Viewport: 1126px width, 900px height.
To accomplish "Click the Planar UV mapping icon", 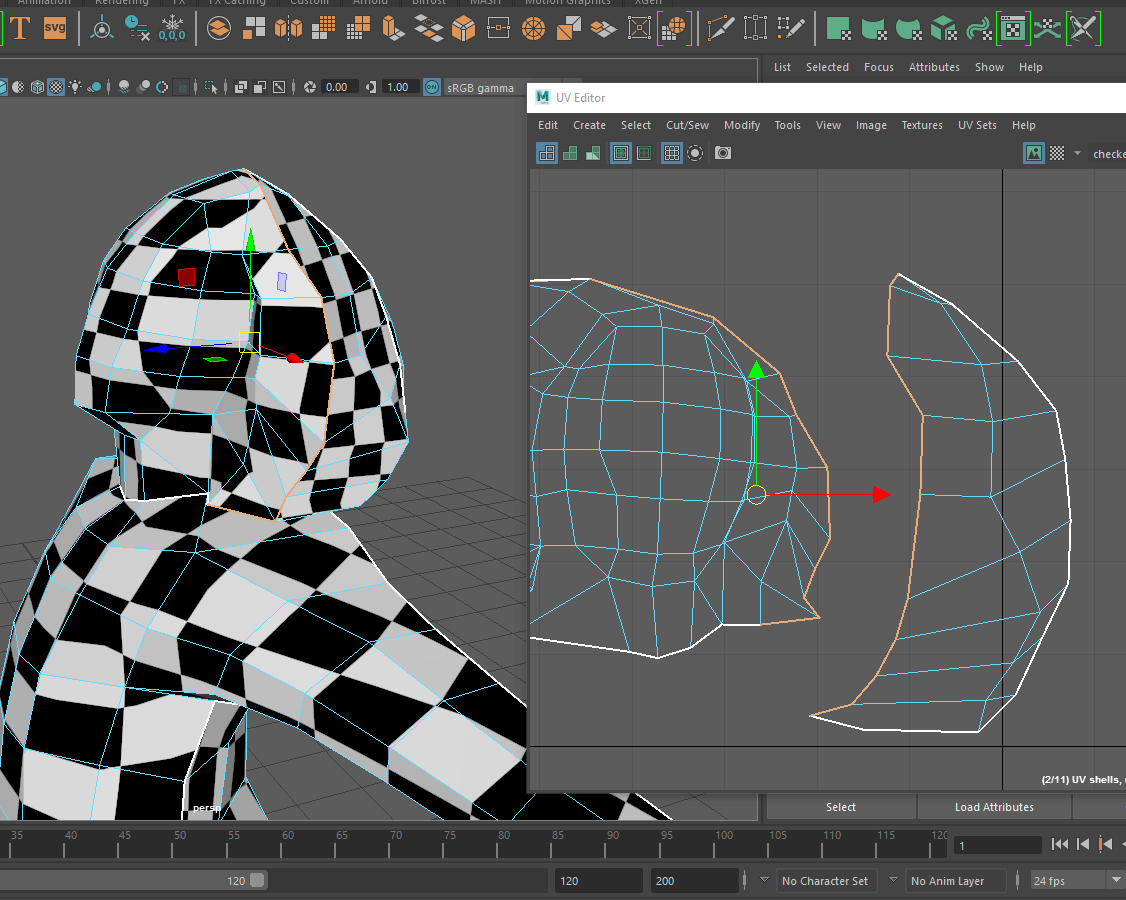I will click(x=838, y=29).
